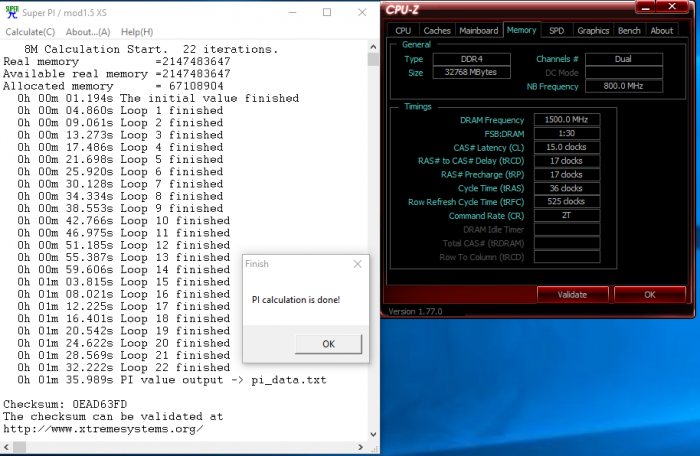
Task: Click the Super PI app icon in the title bar
Action: 12,12
